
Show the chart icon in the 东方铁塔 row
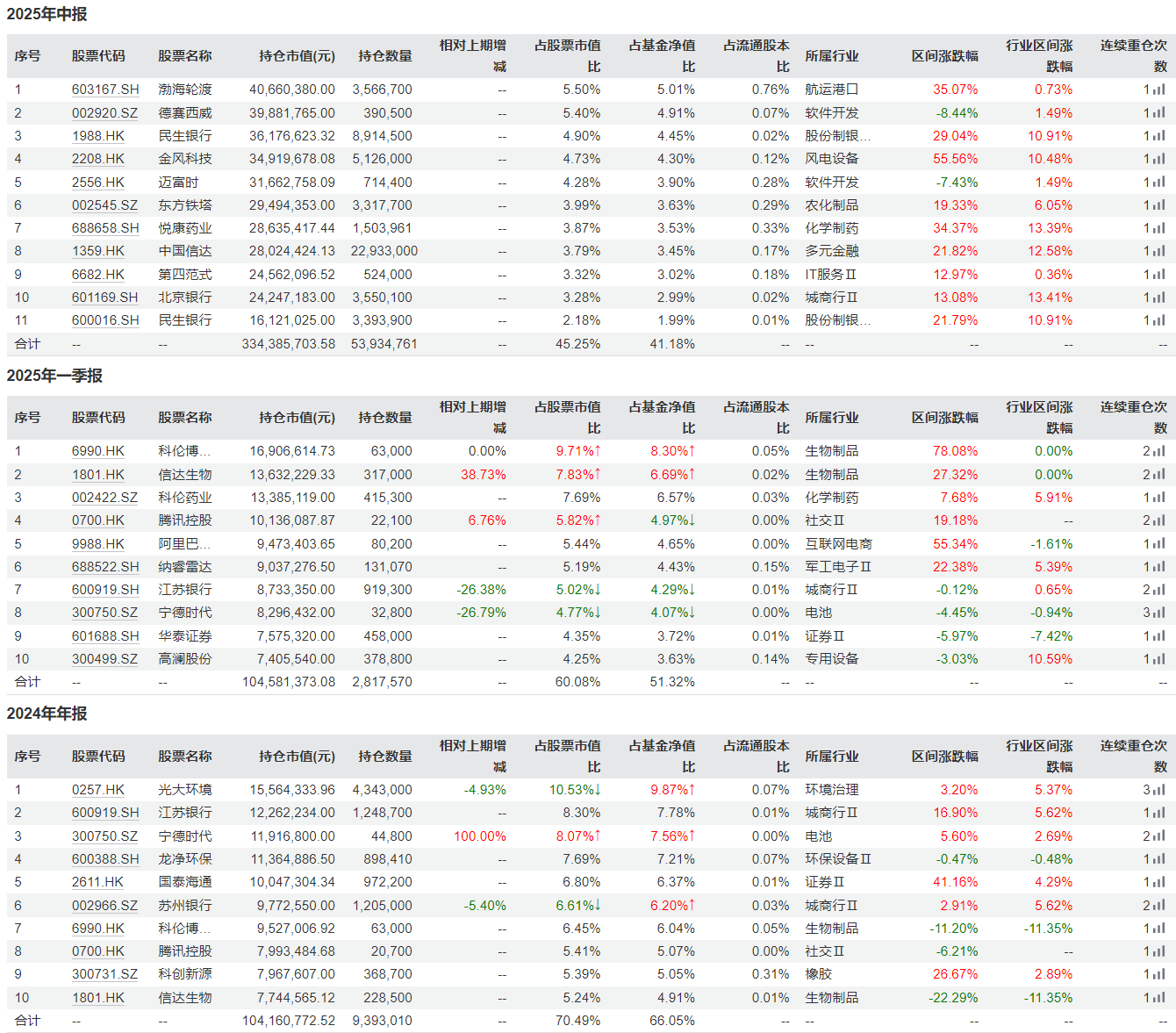coord(1159,205)
